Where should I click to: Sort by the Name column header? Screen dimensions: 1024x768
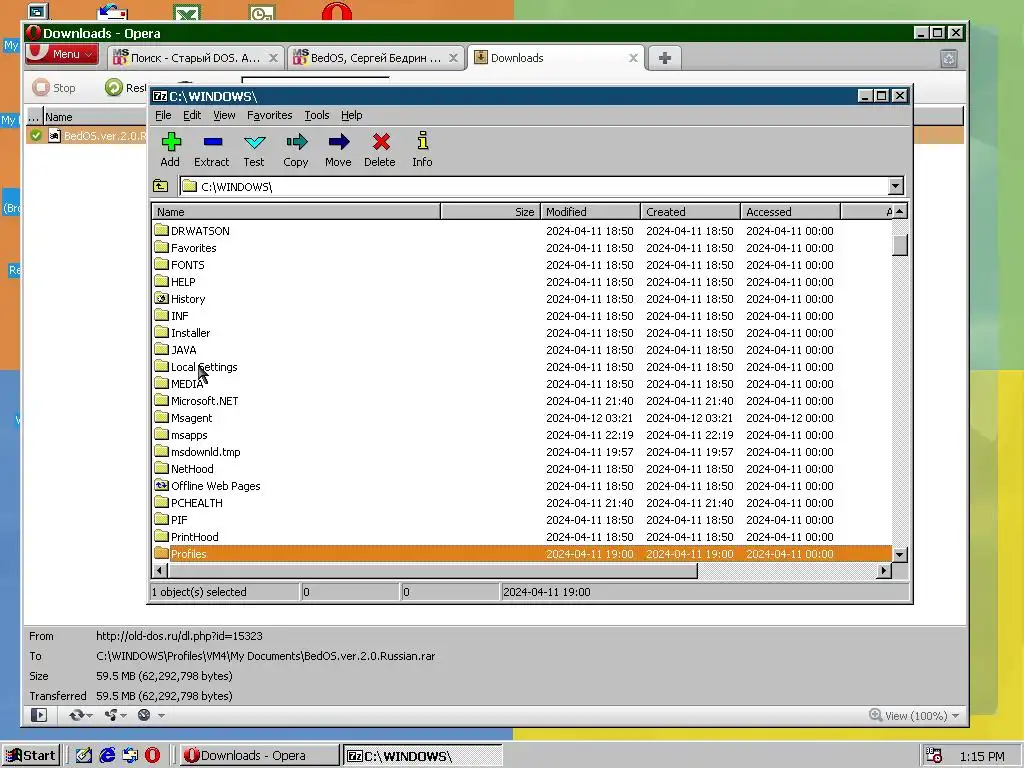point(296,212)
